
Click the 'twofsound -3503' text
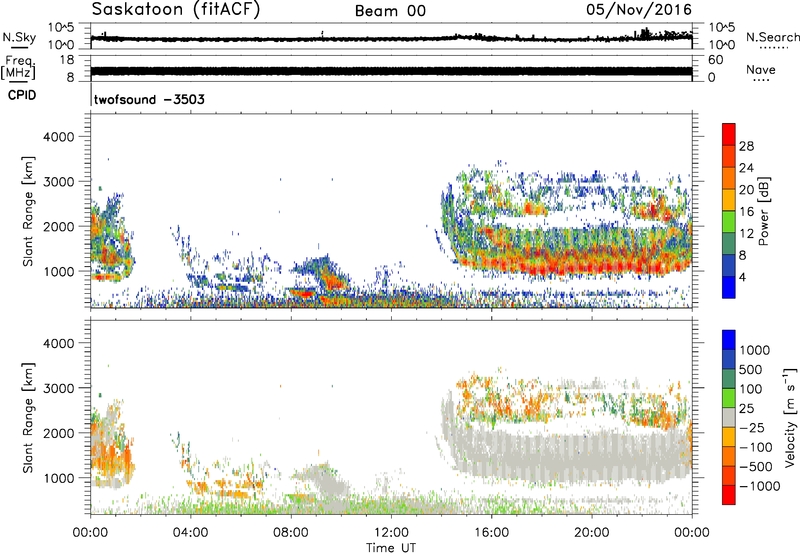(149, 99)
